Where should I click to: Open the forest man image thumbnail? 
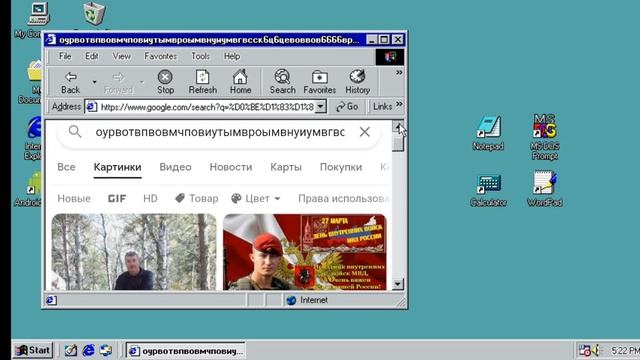(x=134, y=252)
